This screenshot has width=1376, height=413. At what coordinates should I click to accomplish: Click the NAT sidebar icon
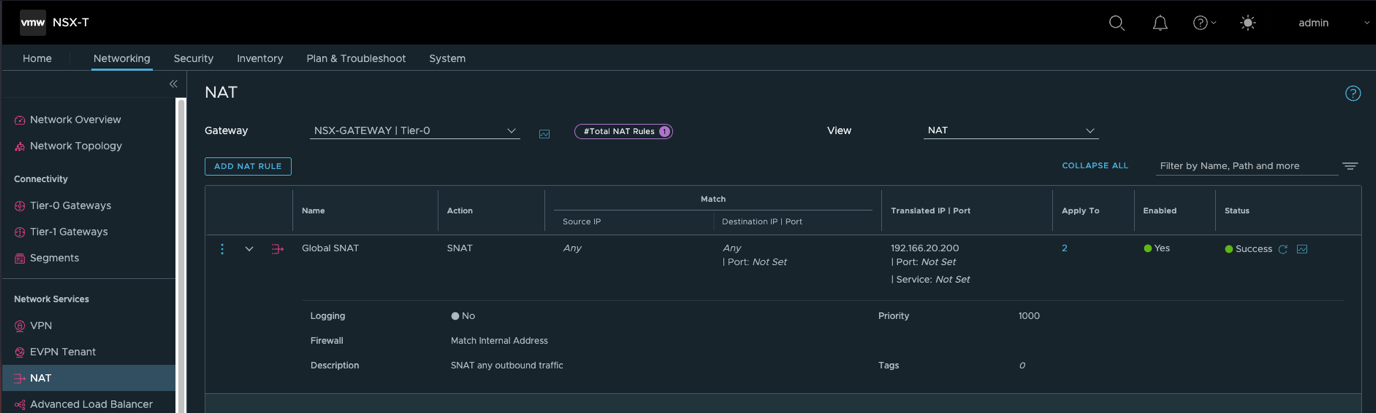[20, 379]
